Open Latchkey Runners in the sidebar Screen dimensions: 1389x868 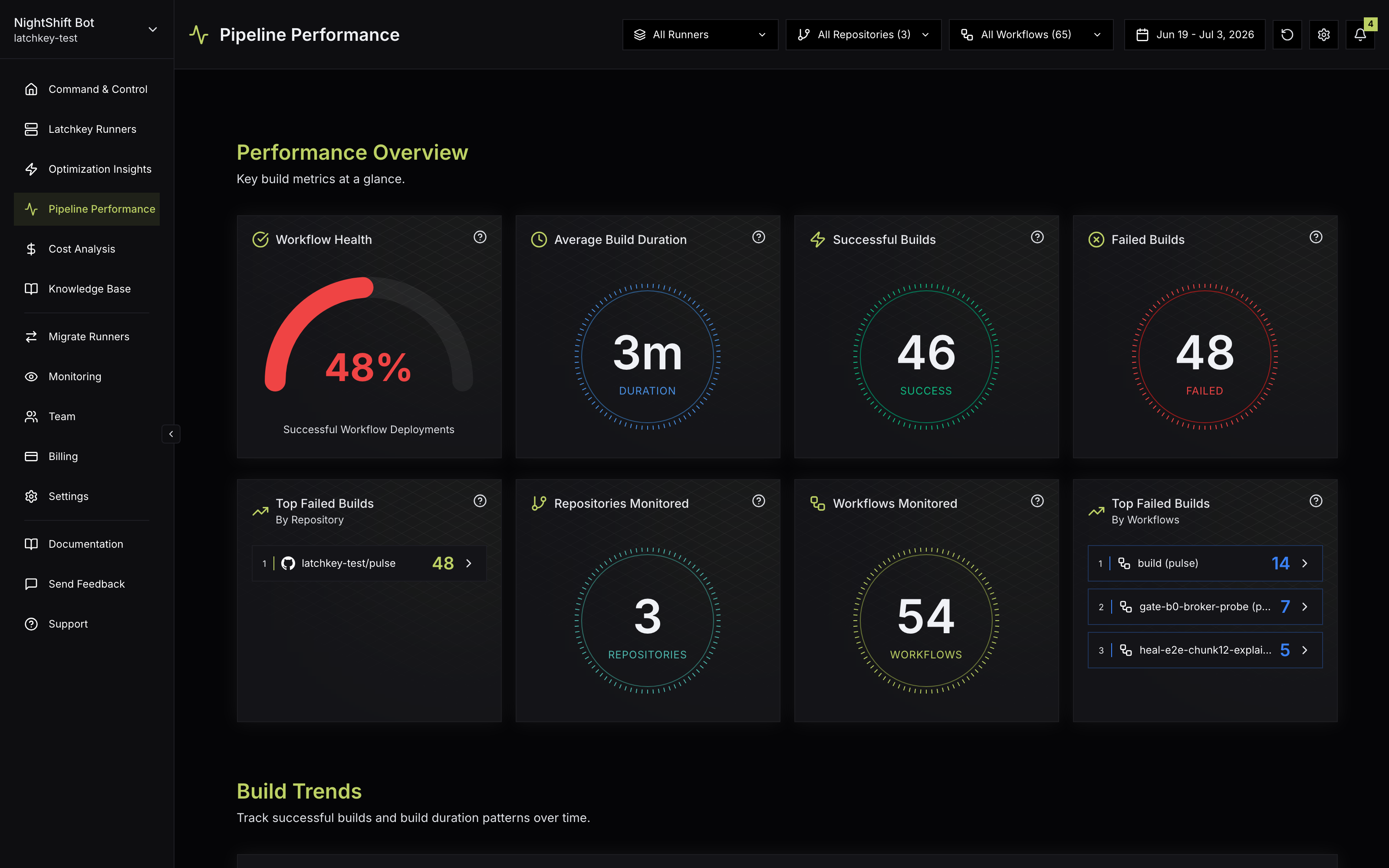pyautogui.click(x=87, y=129)
